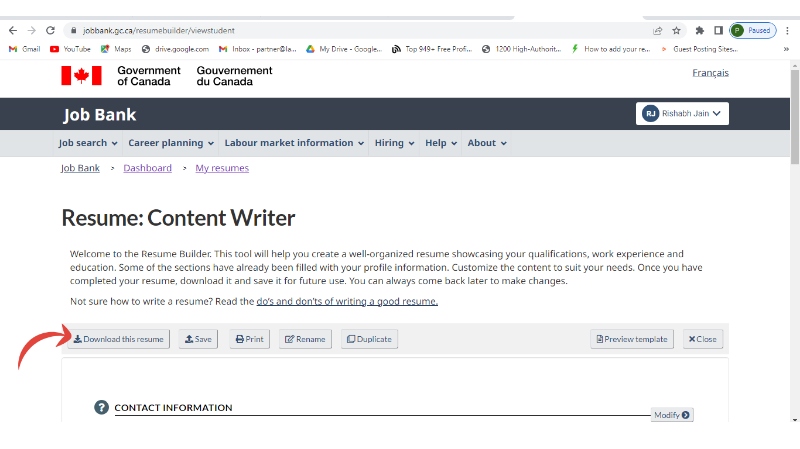Bookmark this page with the star icon

pos(677,31)
